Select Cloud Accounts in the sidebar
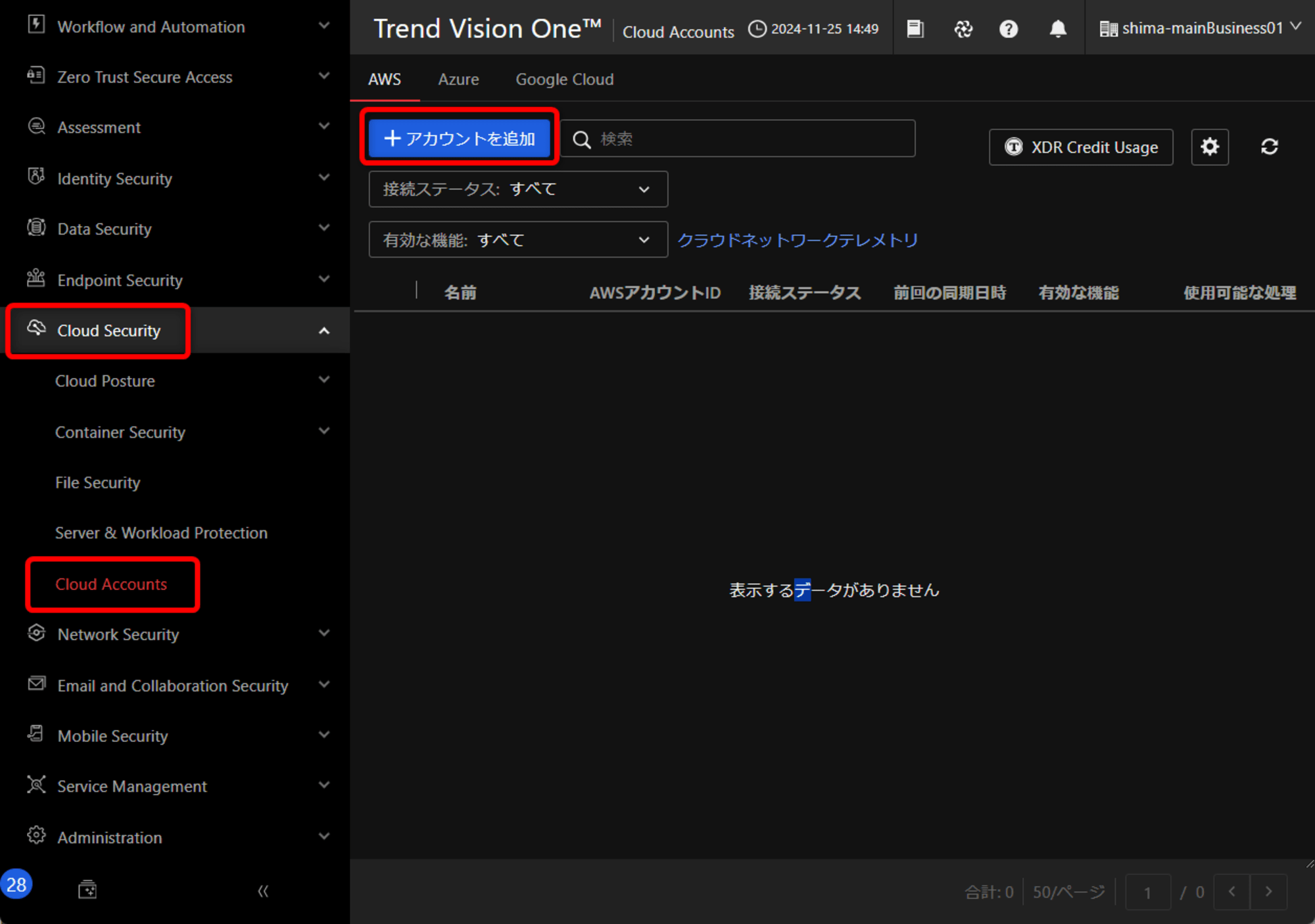Image resolution: width=1315 pixels, height=924 pixels. coord(111,584)
